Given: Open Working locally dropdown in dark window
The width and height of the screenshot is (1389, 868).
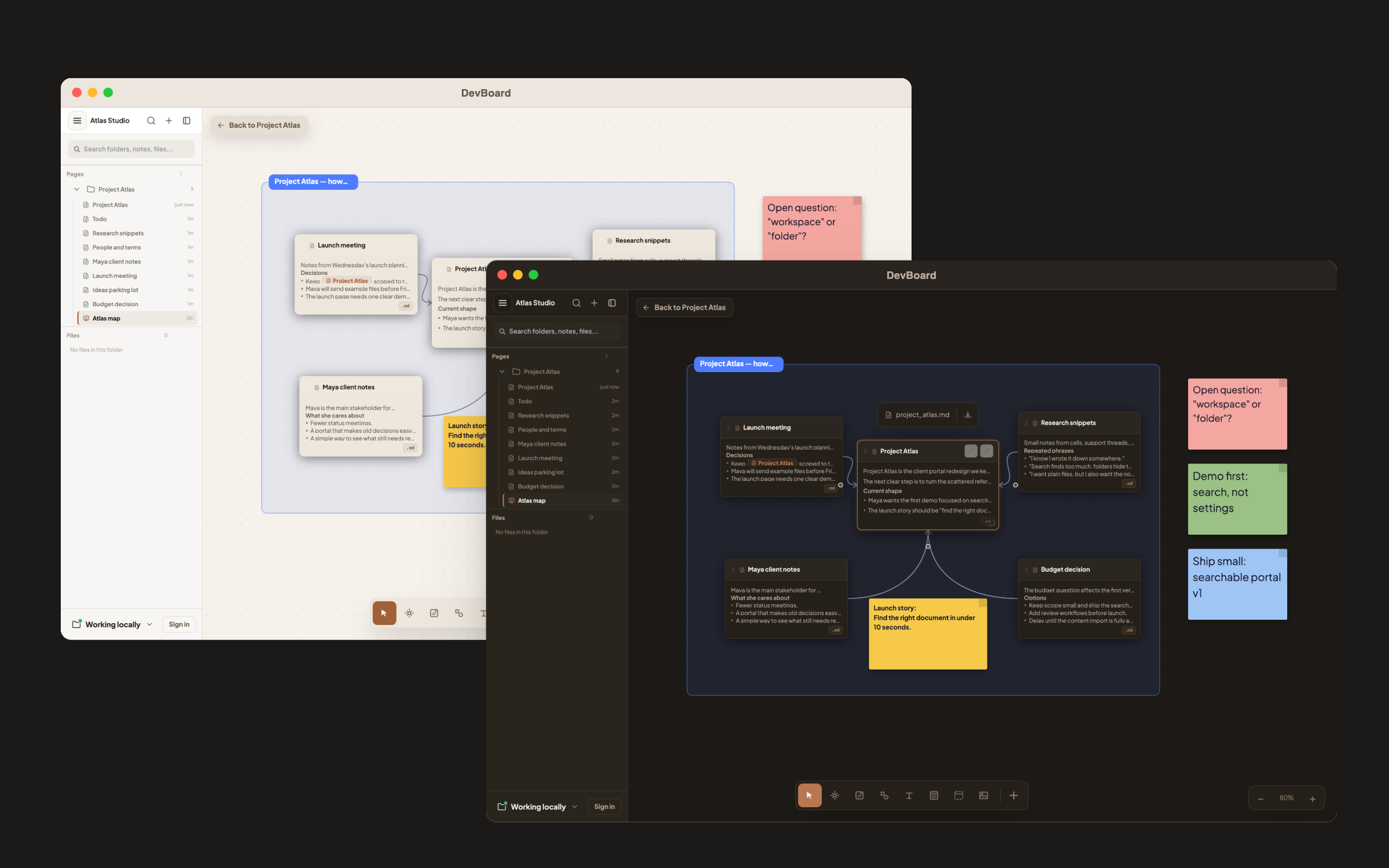Looking at the screenshot, I should click(538, 807).
